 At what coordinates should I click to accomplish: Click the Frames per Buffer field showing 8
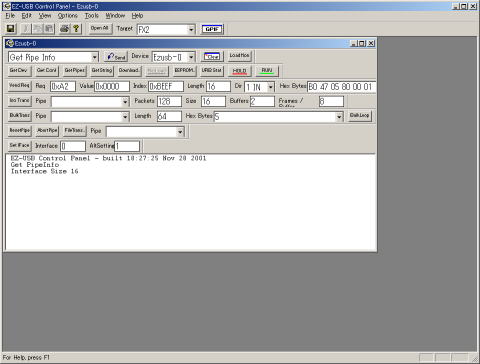pos(331,101)
